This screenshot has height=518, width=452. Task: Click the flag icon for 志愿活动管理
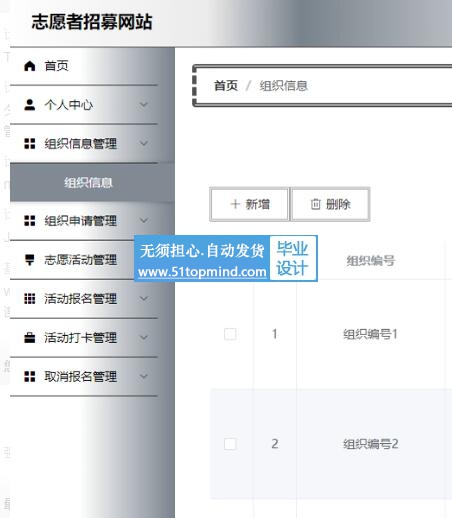(x=30, y=260)
